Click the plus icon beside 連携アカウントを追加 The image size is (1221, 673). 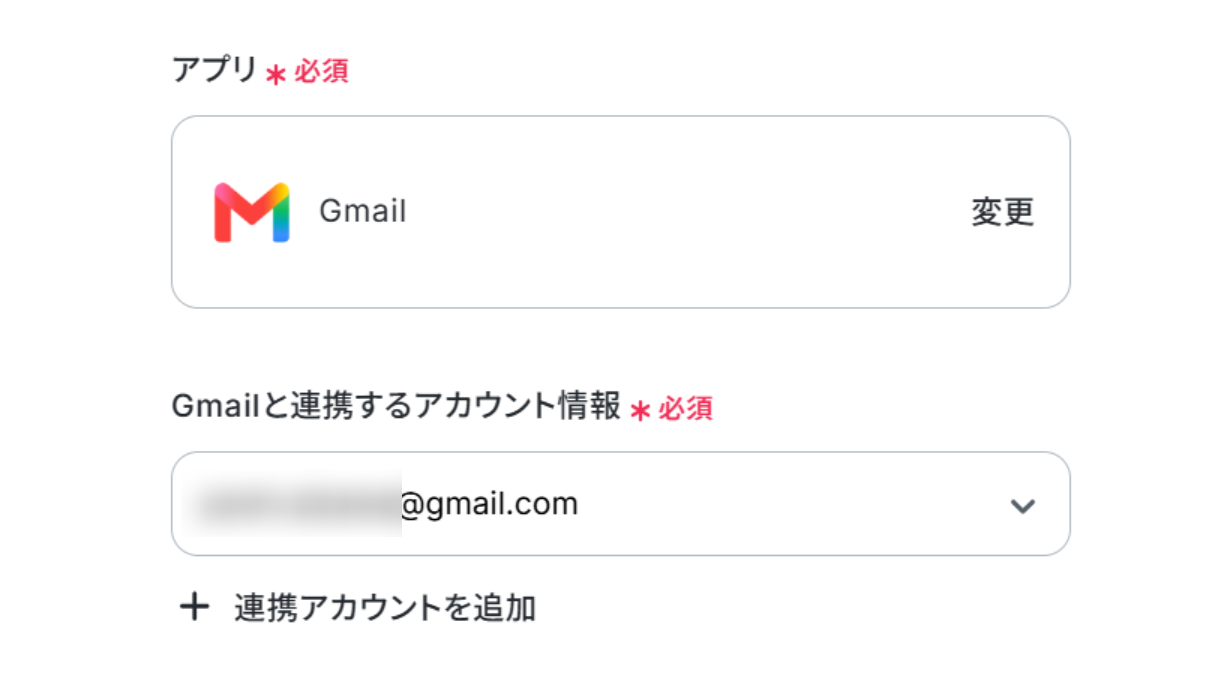tap(194, 606)
